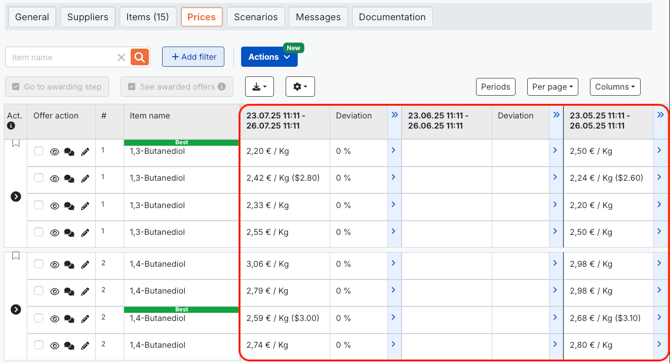
Task: Click the info icon under Act. header
Action: (x=11, y=126)
